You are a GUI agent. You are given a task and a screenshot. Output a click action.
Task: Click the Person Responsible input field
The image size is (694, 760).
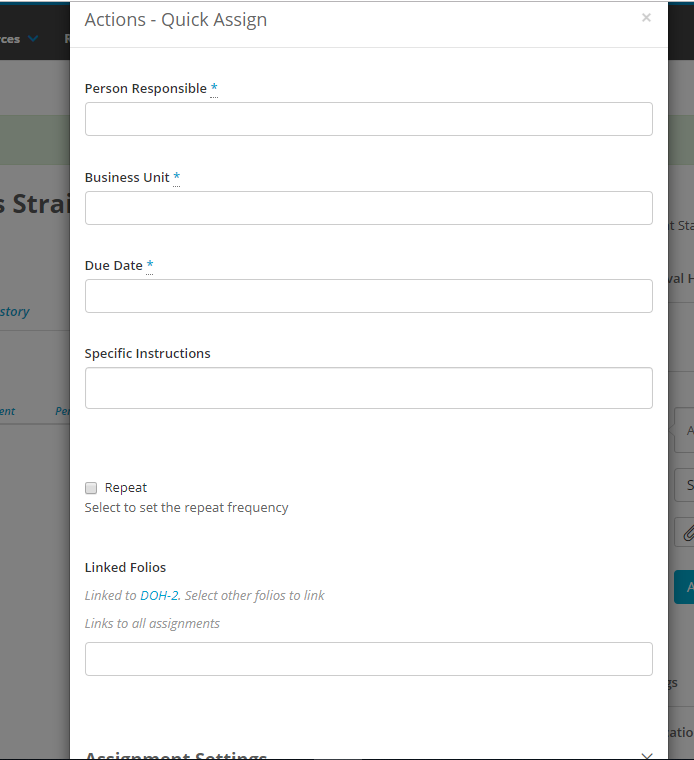[x=369, y=119]
